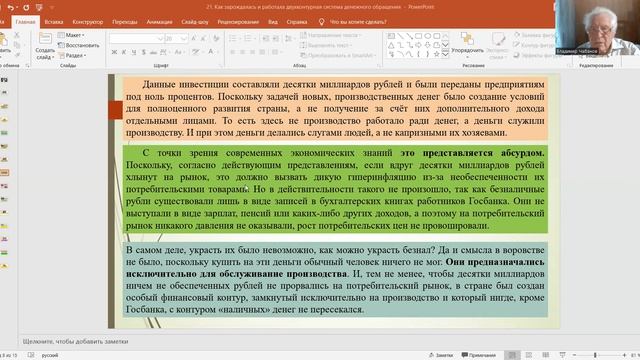The height and width of the screenshot is (360, 640).
Task: Open the character spacing dropdown
Action: (x=164, y=52)
